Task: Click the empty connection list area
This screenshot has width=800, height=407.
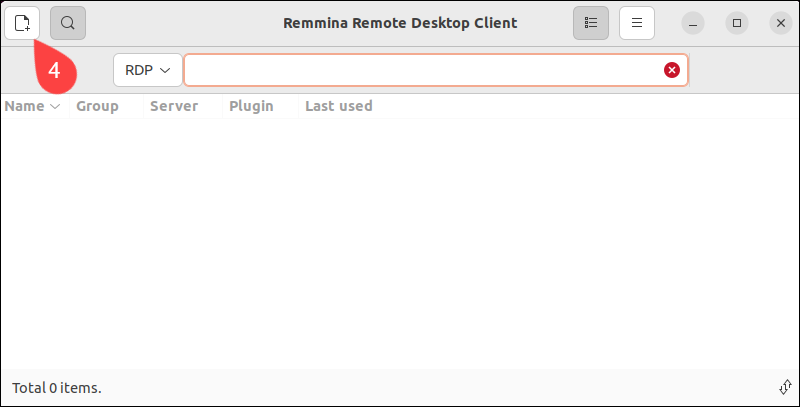Action: click(x=400, y=244)
